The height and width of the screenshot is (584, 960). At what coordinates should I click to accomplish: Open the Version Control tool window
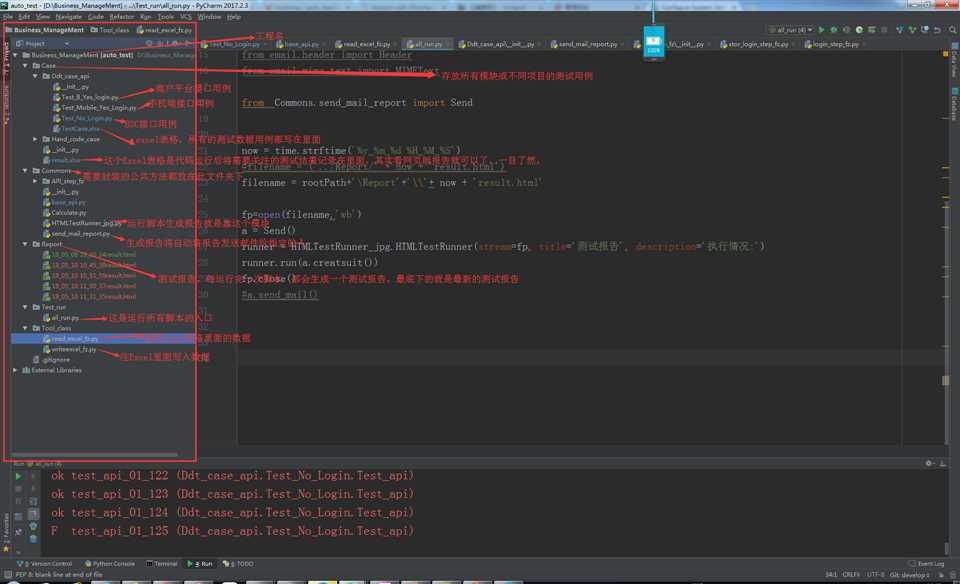click(45, 564)
